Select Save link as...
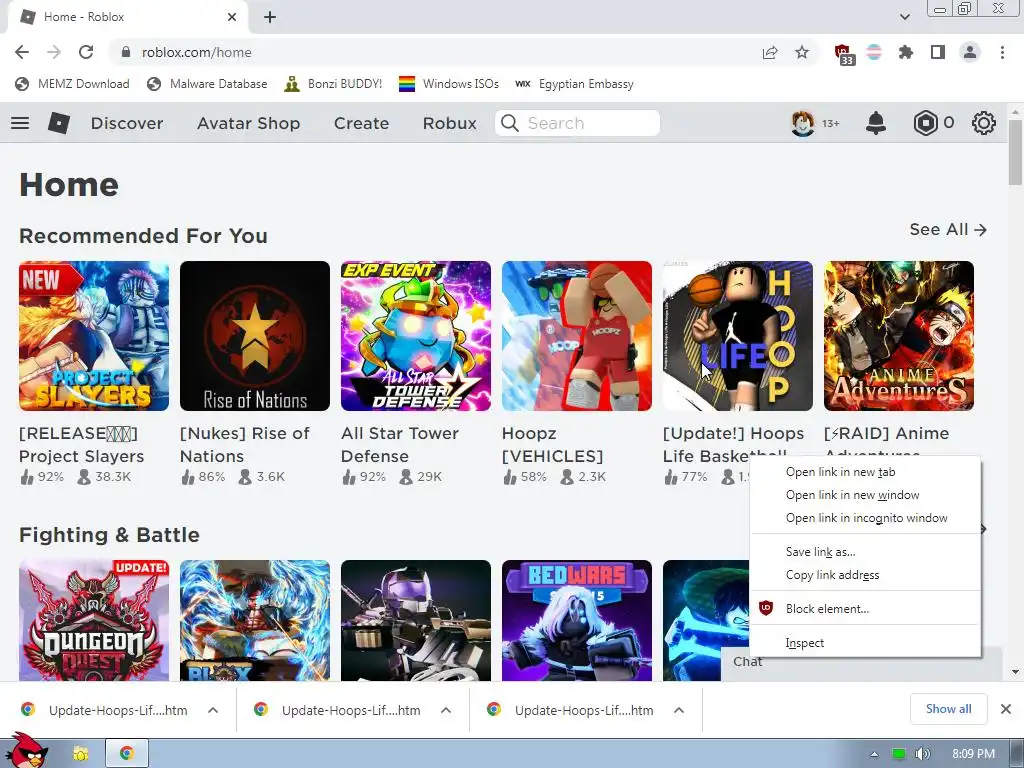Screen dimensions: 1024x768 coord(865,552)
